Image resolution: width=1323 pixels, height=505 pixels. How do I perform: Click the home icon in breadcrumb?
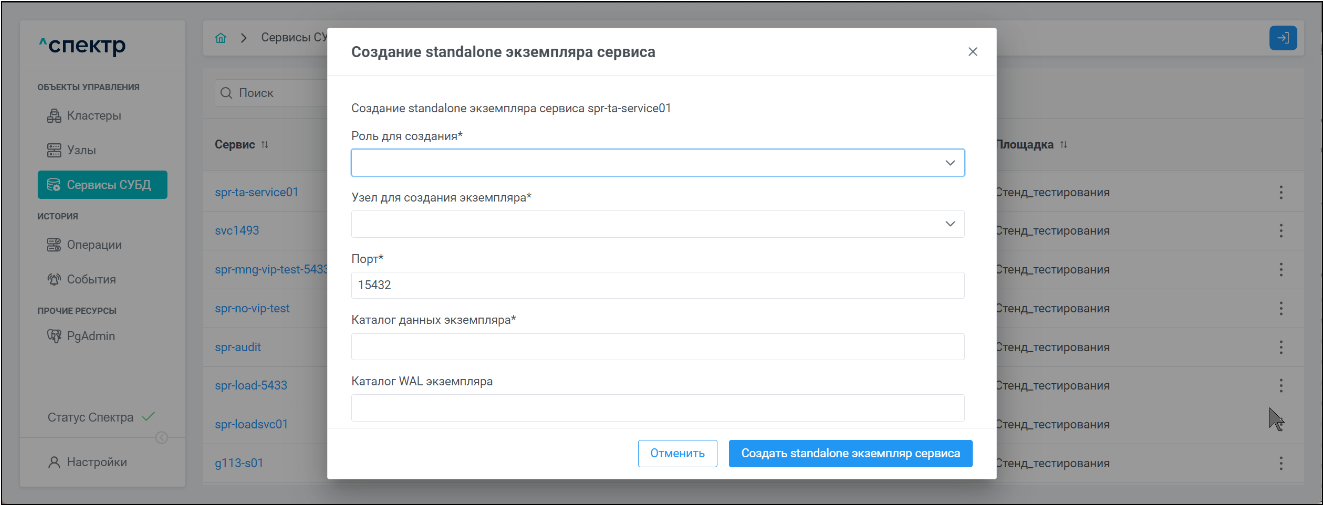221,38
